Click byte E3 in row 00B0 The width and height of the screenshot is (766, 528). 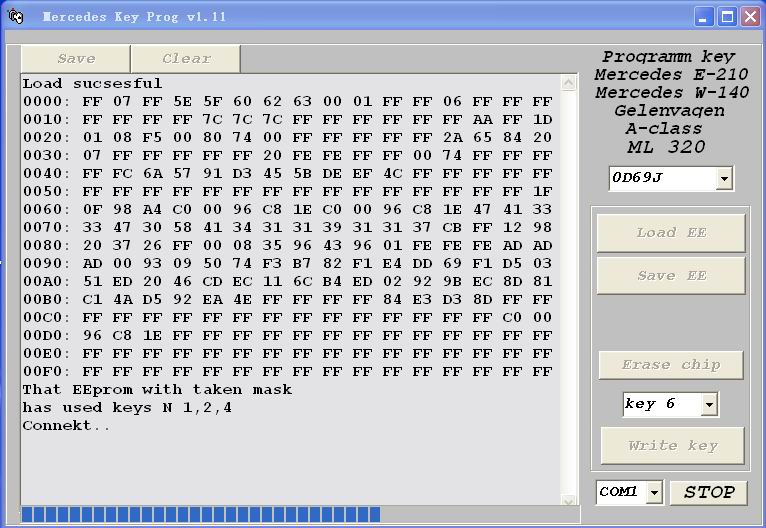pos(422,299)
